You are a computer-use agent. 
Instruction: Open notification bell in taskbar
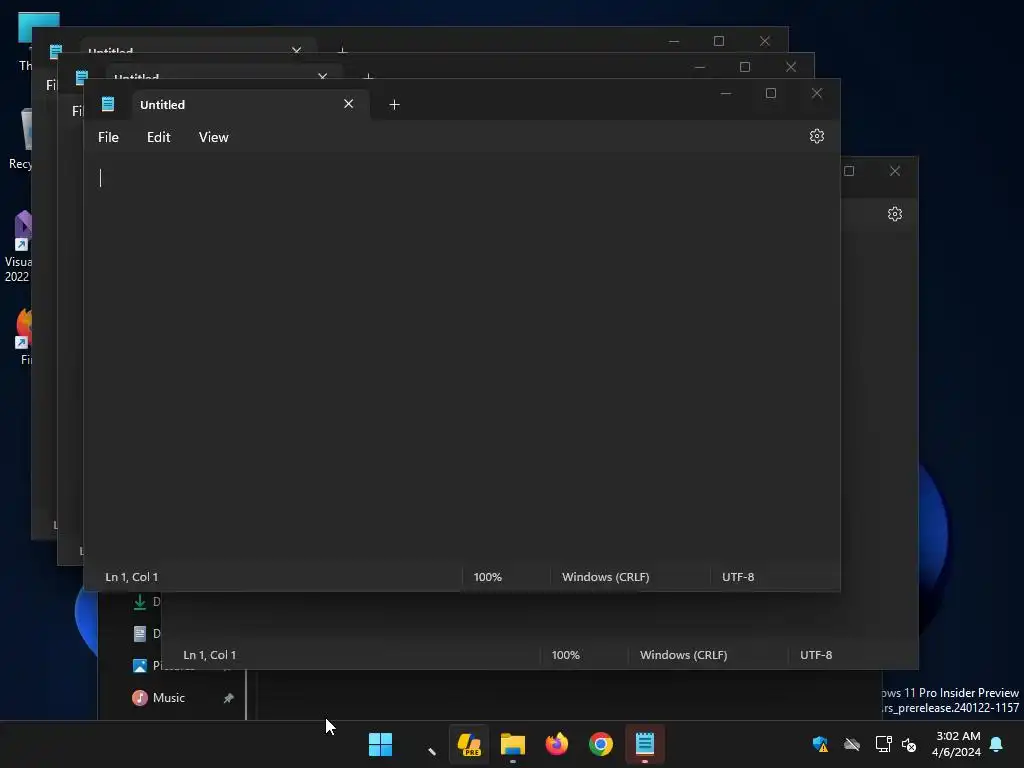click(x=997, y=744)
